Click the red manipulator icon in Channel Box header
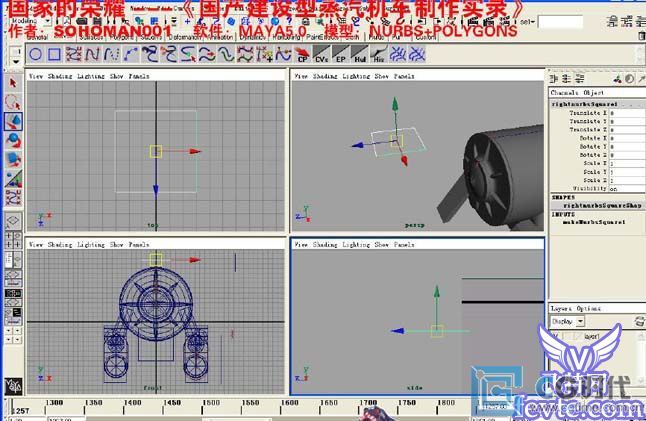 pos(617,78)
